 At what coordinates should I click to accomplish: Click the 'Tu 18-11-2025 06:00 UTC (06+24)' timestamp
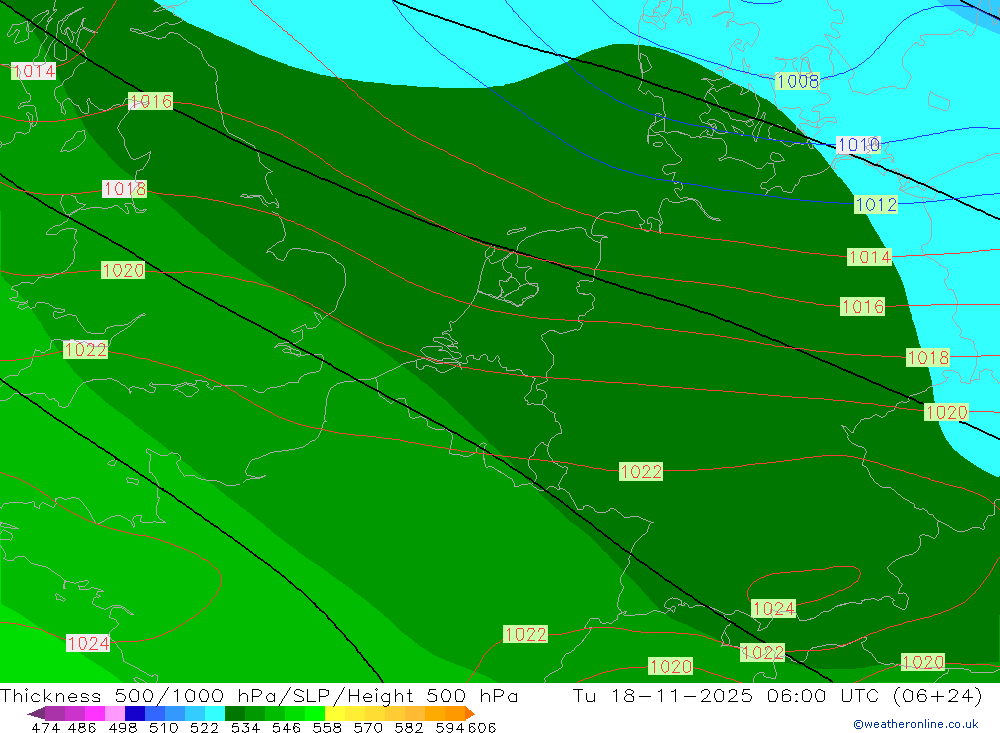[x=777, y=695]
